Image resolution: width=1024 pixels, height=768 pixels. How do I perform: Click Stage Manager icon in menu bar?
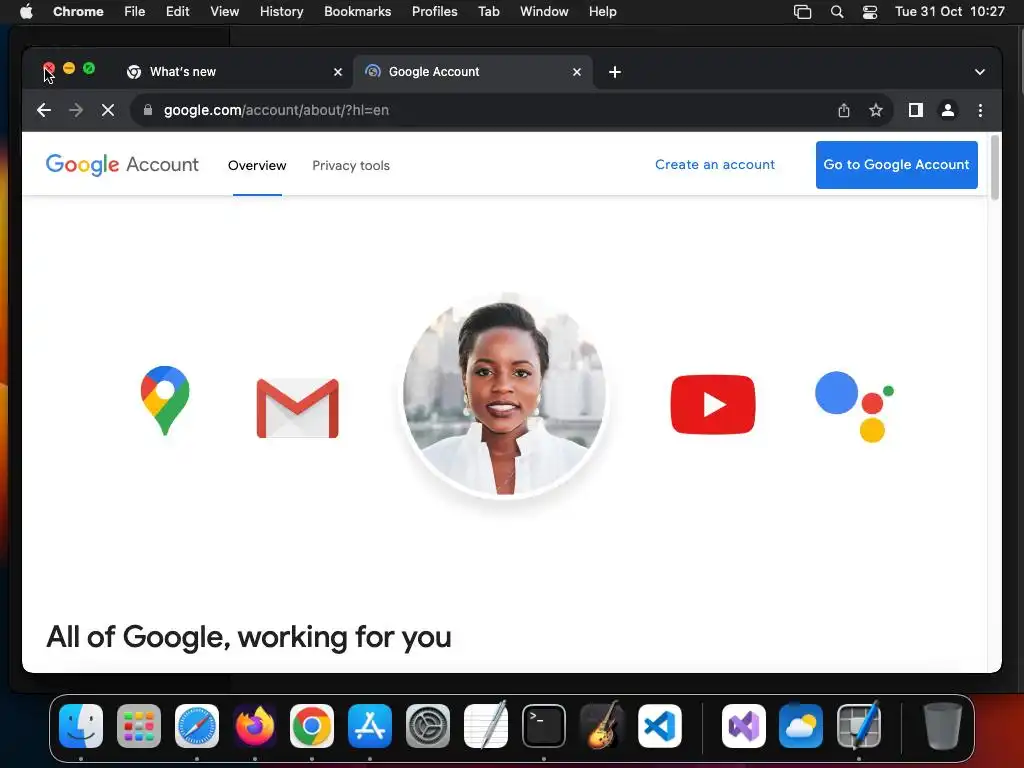(x=803, y=12)
